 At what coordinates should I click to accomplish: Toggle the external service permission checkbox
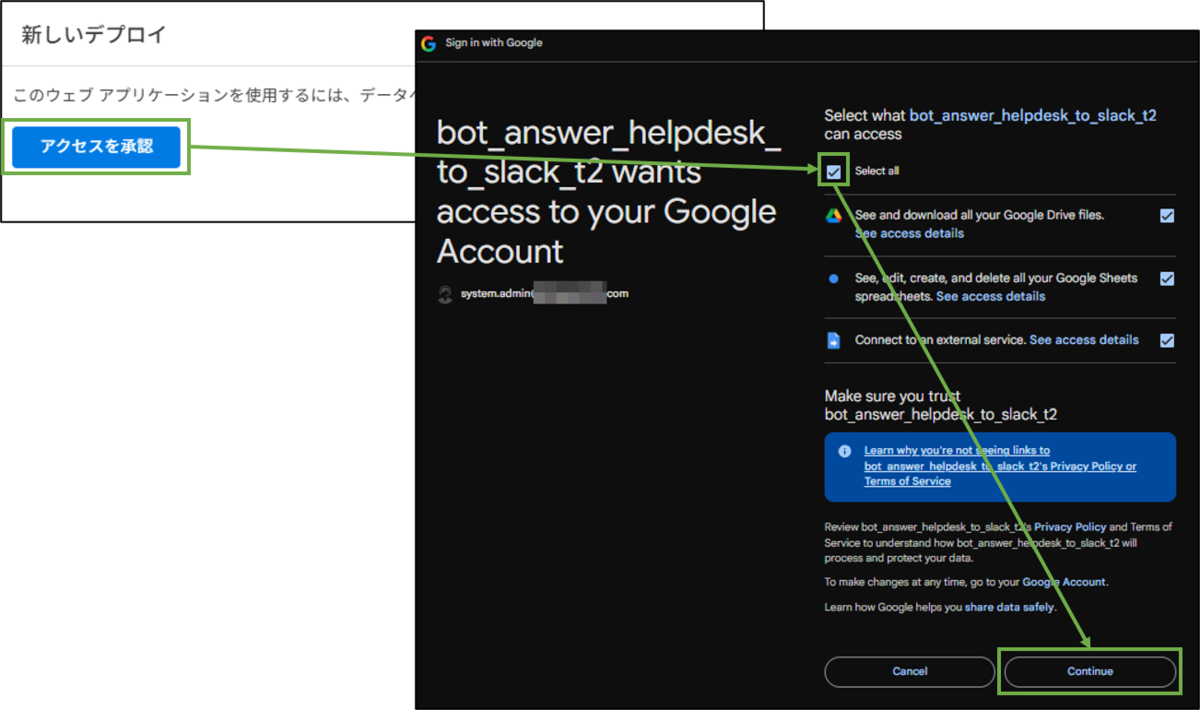[1167, 340]
